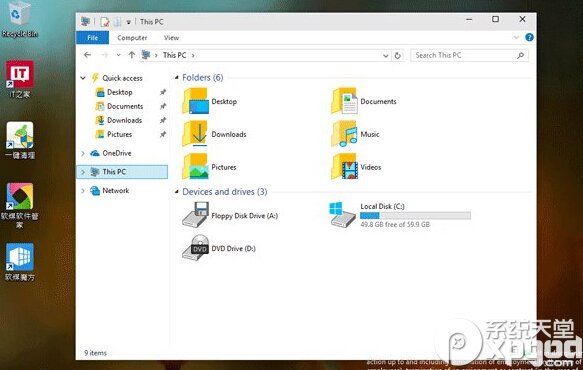
Task: Switch to the View ribbon tab
Action: pyautogui.click(x=171, y=38)
